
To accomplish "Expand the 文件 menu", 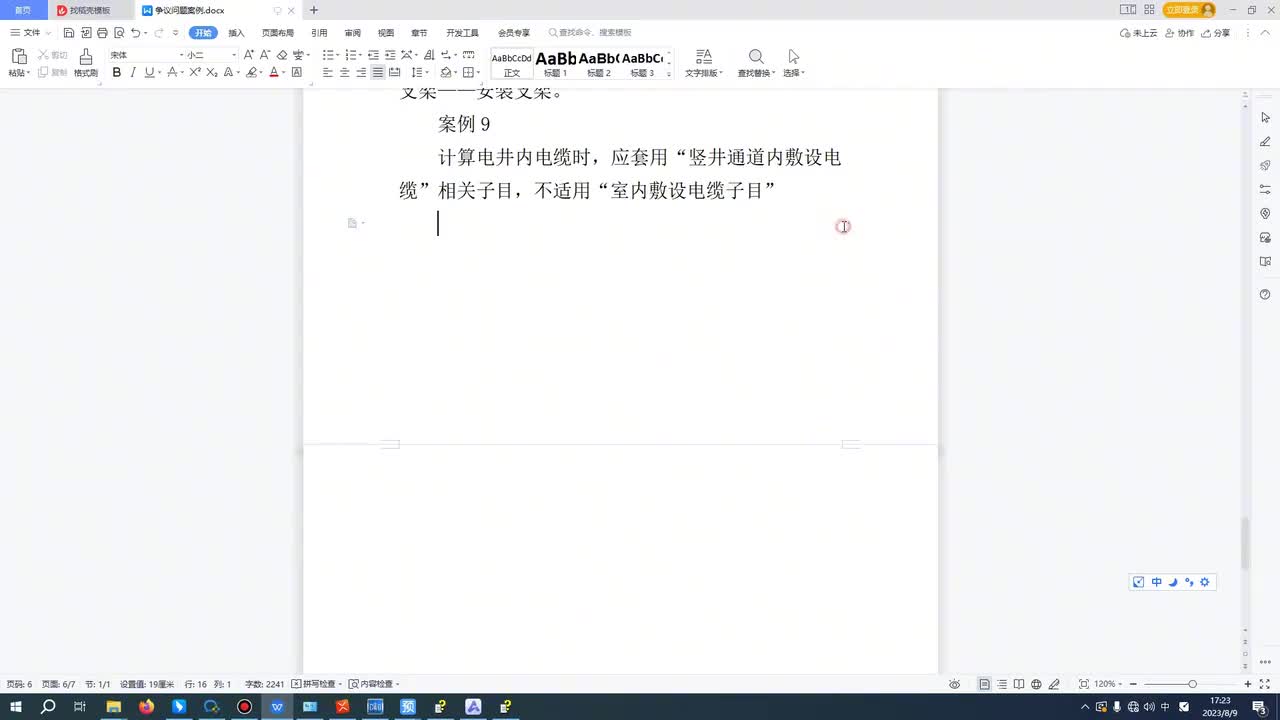I will [30, 33].
